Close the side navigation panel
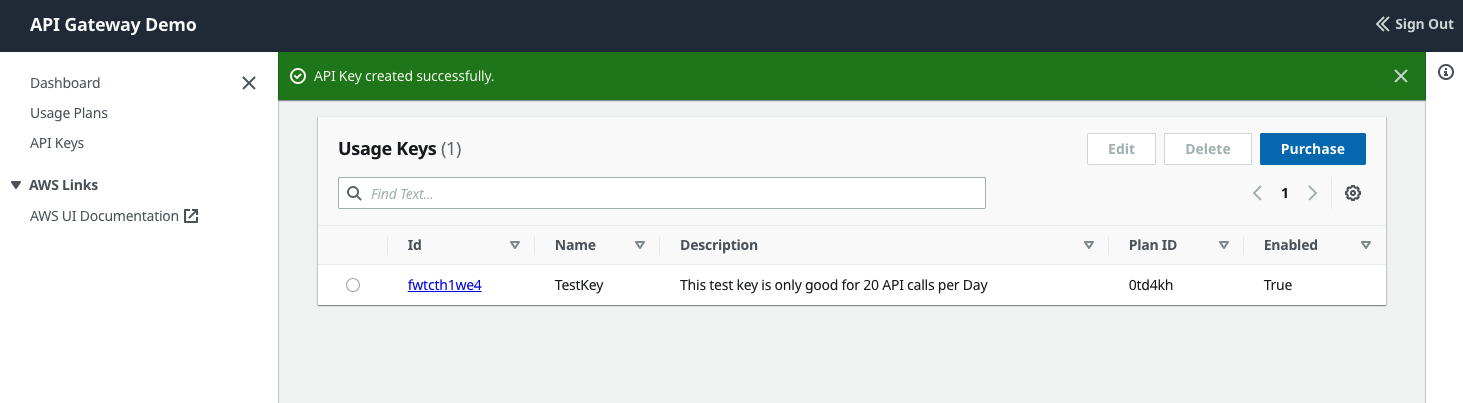Screen dimensions: 1463x403 [x=249, y=83]
